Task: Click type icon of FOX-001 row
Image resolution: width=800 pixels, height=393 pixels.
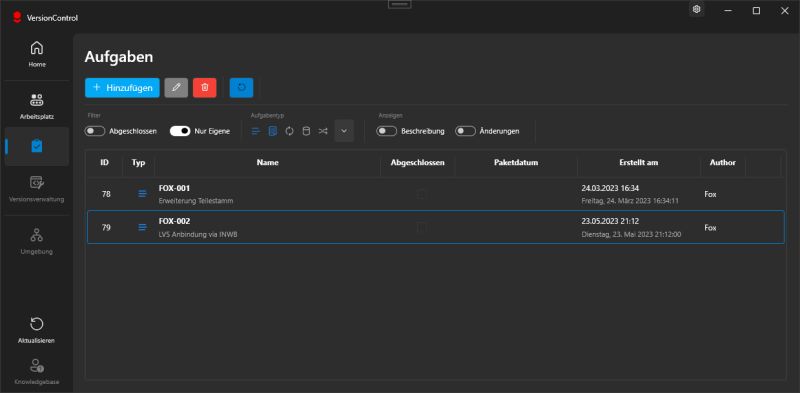Action: pyautogui.click(x=142, y=194)
